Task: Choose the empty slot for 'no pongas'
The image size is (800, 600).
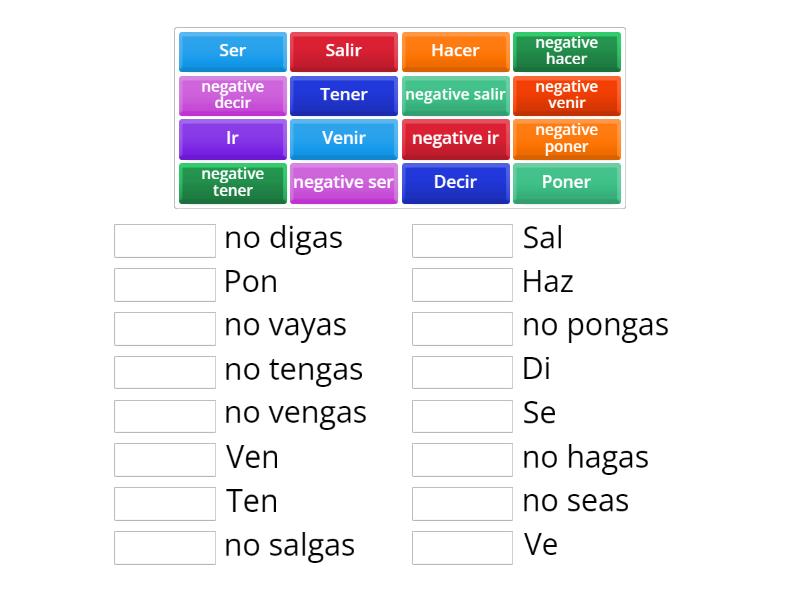Action: [x=462, y=328]
